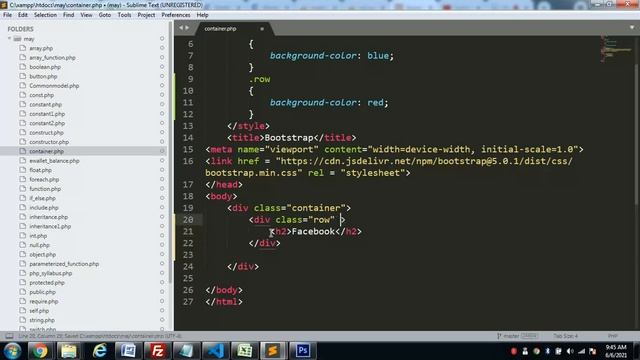Open the View menu
This screenshot has width=640, height=360.
pyautogui.click(x=86, y=15)
